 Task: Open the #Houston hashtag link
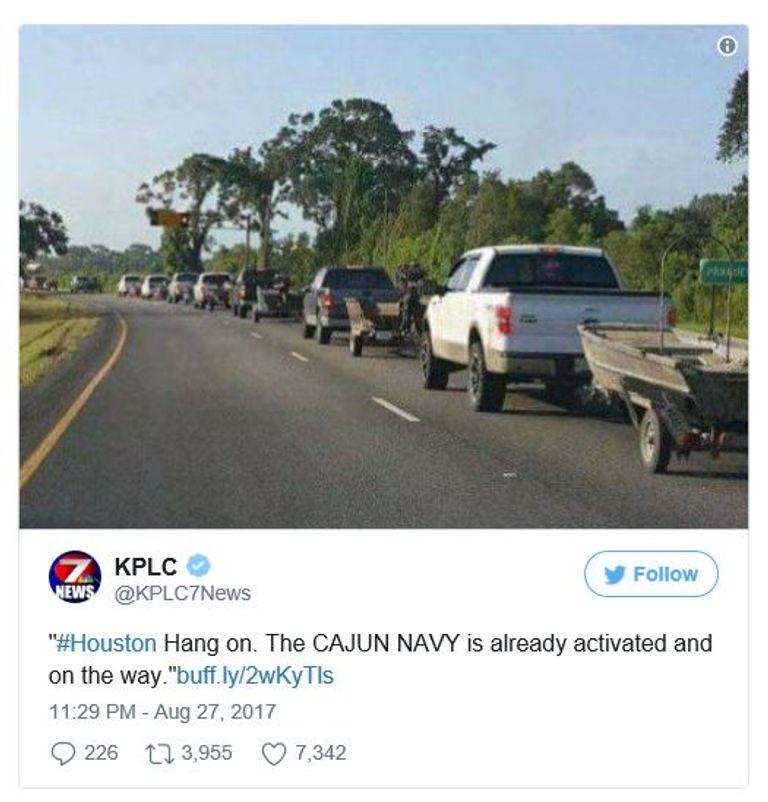click(x=106, y=643)
